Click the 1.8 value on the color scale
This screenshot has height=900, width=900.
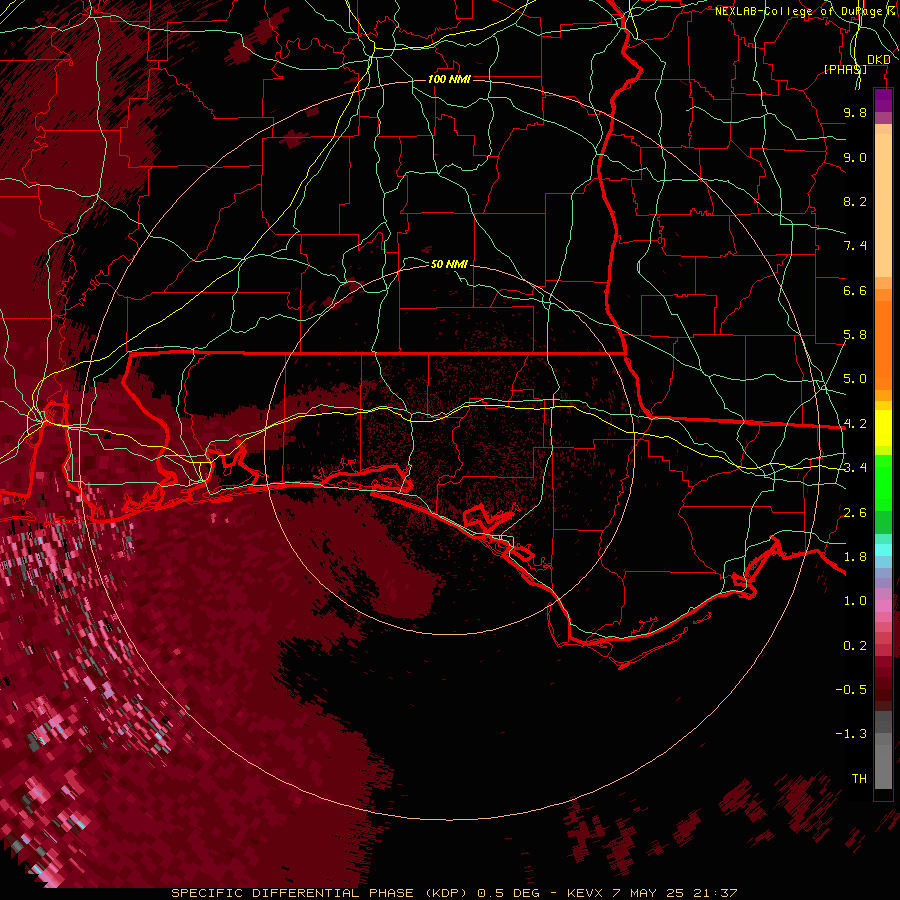(x=855, y=557)
